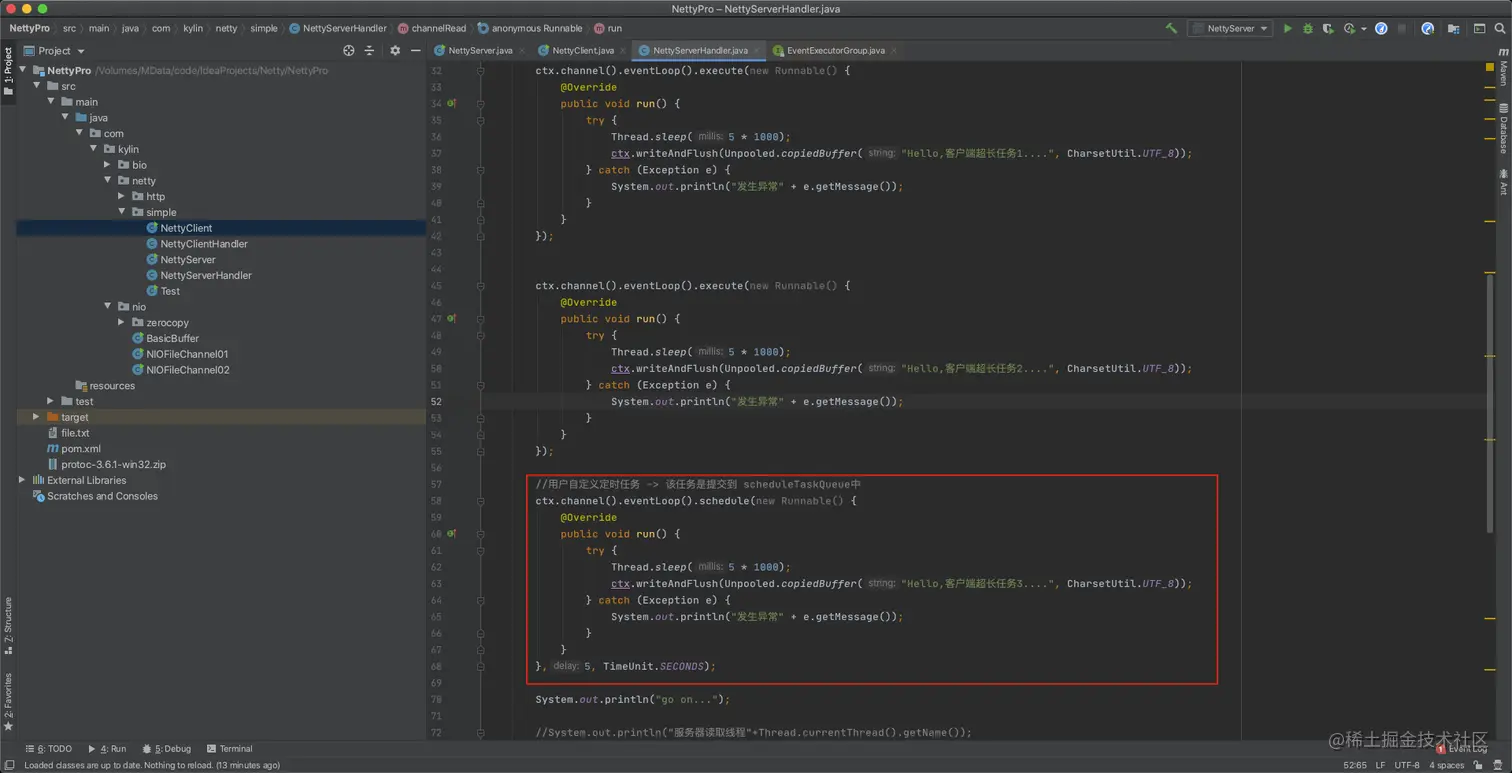Switch to the NettyServer.java tab

(x=479, y=50)
